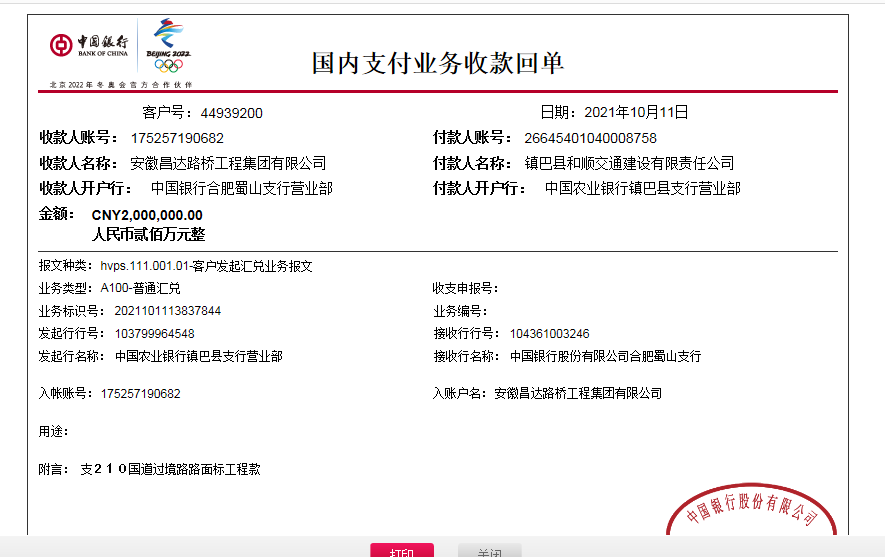Click the amount in words 人民币贰佰万元整
This screenshot has width=885, height=557.
tap(148, 235)
